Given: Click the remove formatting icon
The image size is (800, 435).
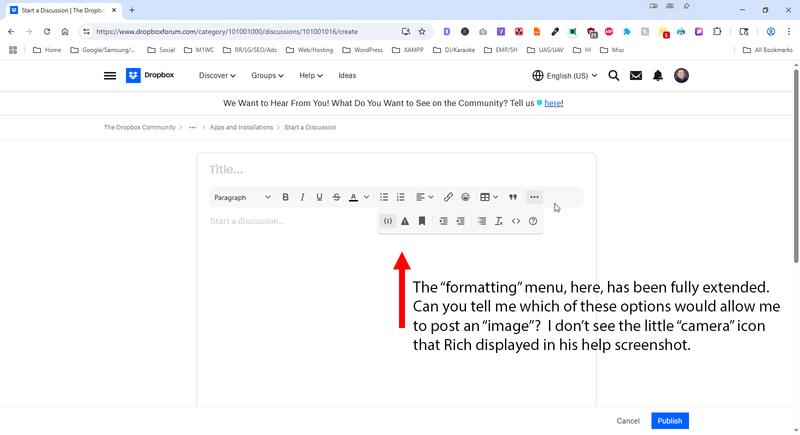Looking at the screenshot, I should point(499,221).
